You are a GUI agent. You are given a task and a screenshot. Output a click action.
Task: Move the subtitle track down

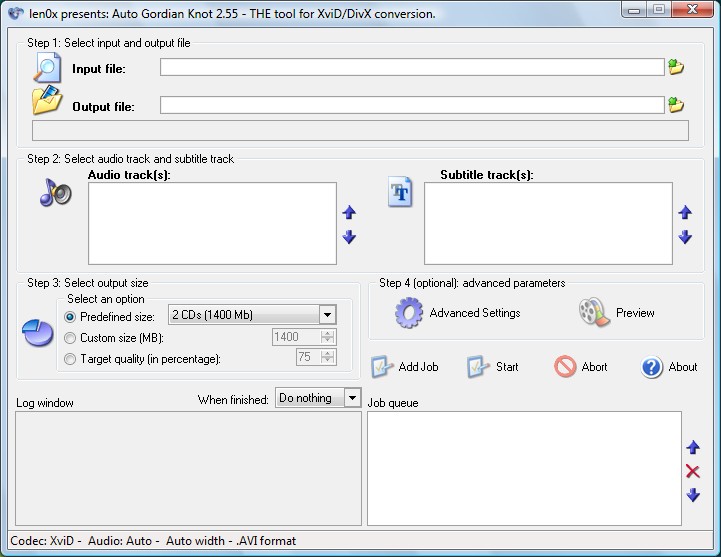click(x=685, y=237)
